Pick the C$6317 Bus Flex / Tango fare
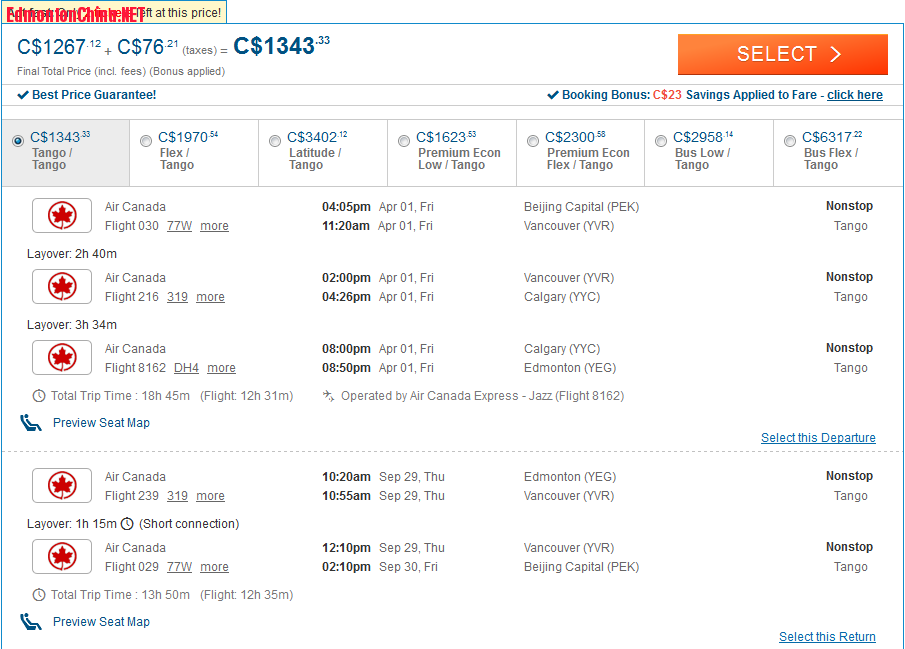The width and height of the screenshot is (905, 649). [790, 141]
